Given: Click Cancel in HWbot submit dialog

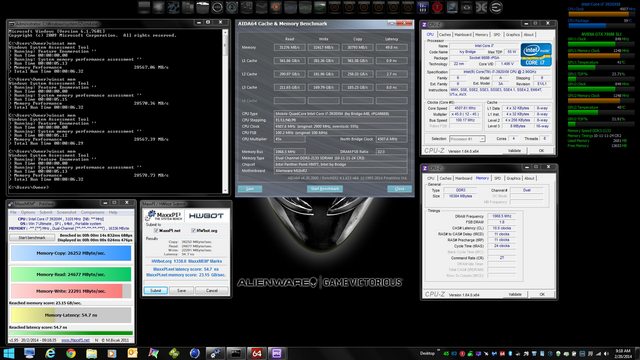Looking at the screenshot, I should [x=212, y=291].
